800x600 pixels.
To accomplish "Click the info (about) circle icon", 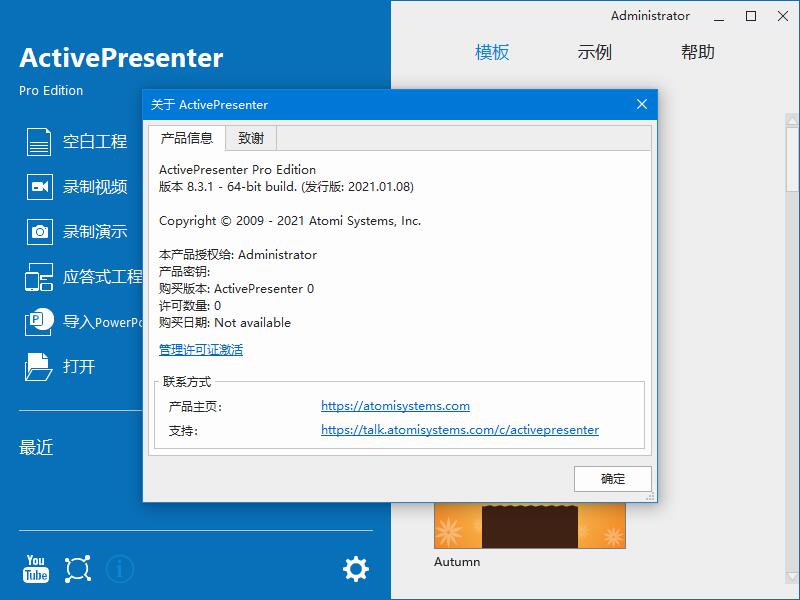I will click(x=120, y=569).
